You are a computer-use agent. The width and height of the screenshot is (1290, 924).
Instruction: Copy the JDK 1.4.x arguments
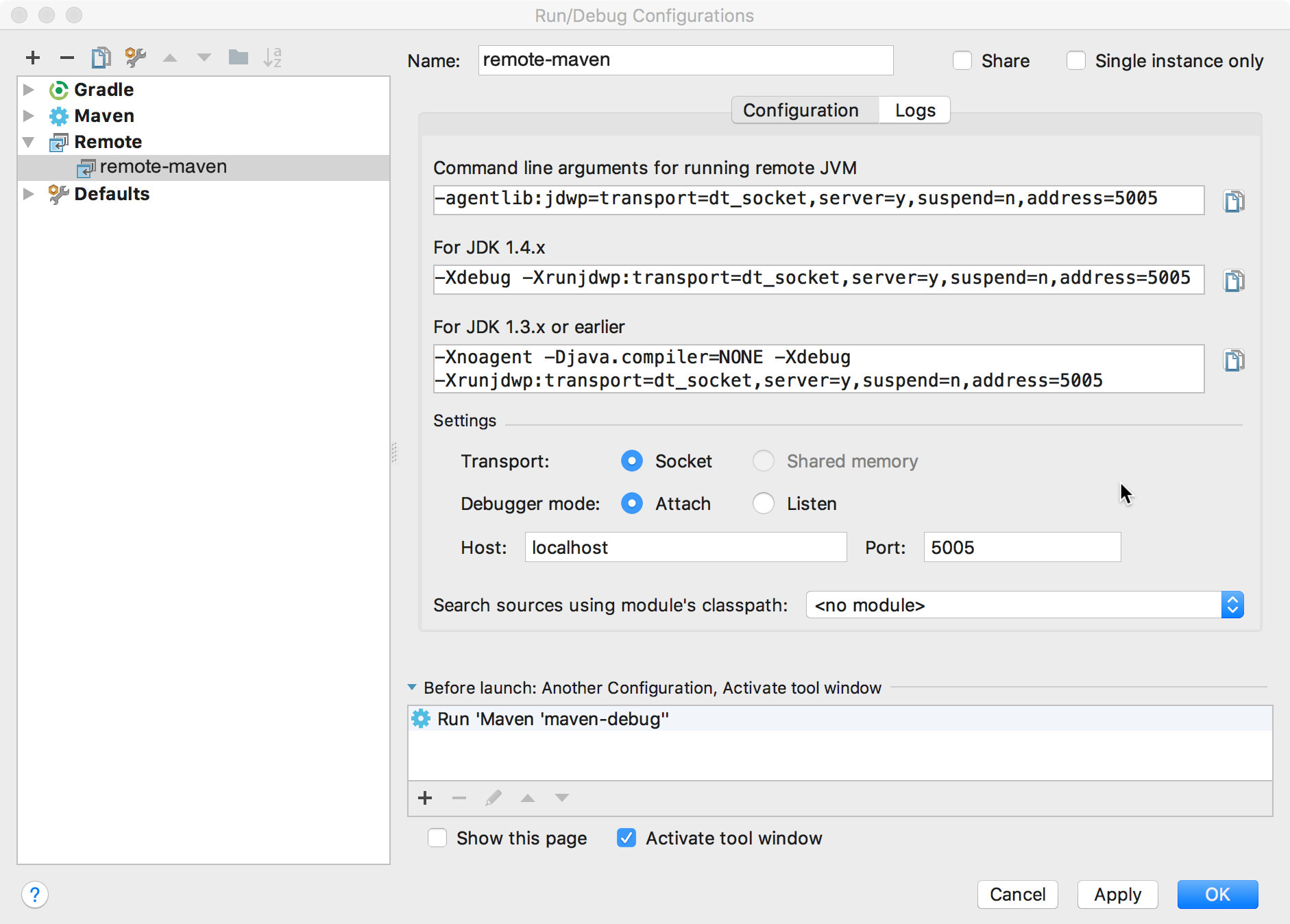click(1234, 280)
